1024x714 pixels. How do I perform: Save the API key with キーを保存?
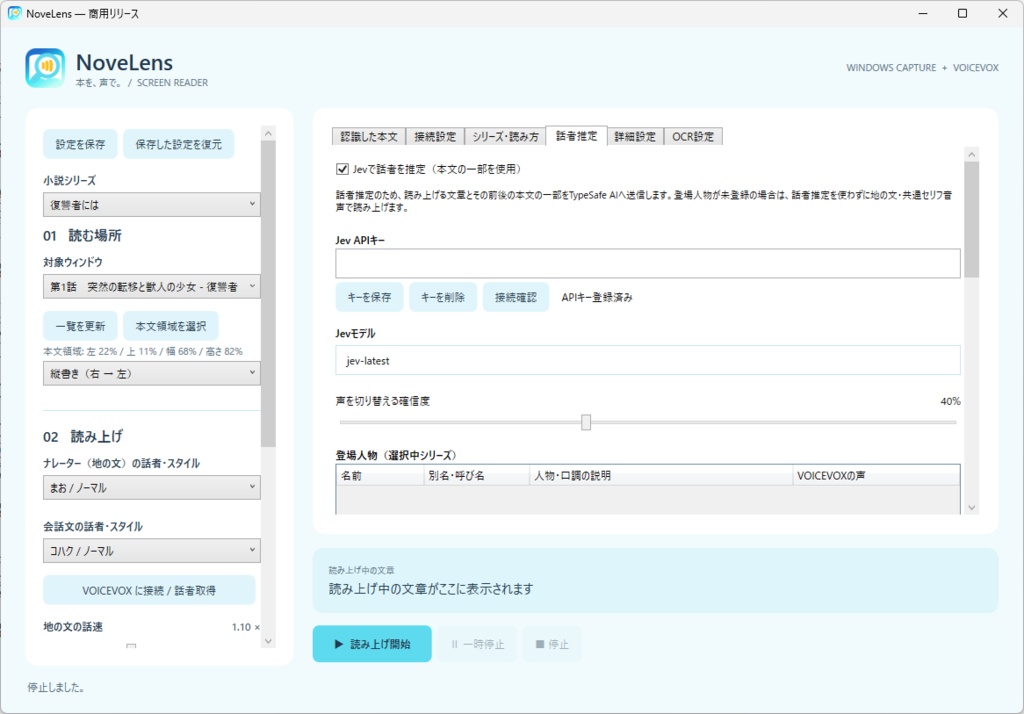(x=369, y=297)
